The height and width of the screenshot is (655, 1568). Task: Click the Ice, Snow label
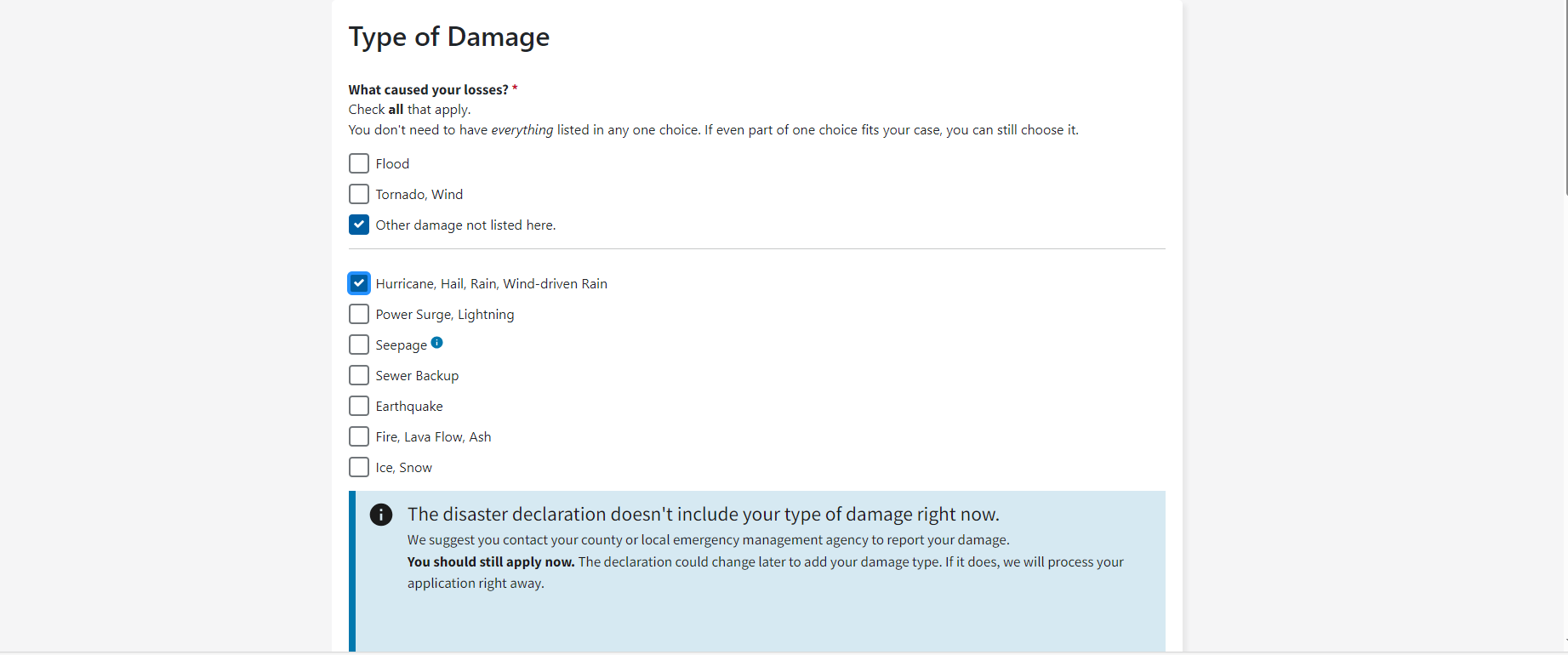404,468
